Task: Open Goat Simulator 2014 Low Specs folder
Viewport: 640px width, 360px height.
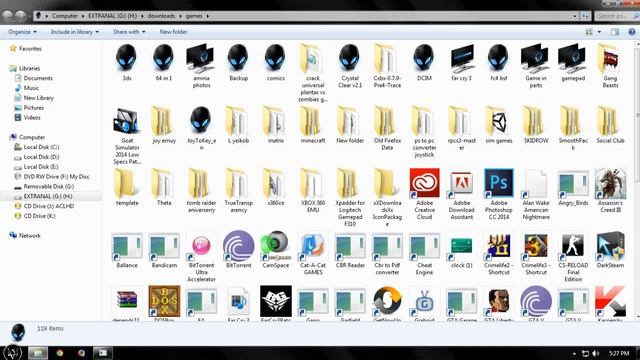Action: [127, 121]
